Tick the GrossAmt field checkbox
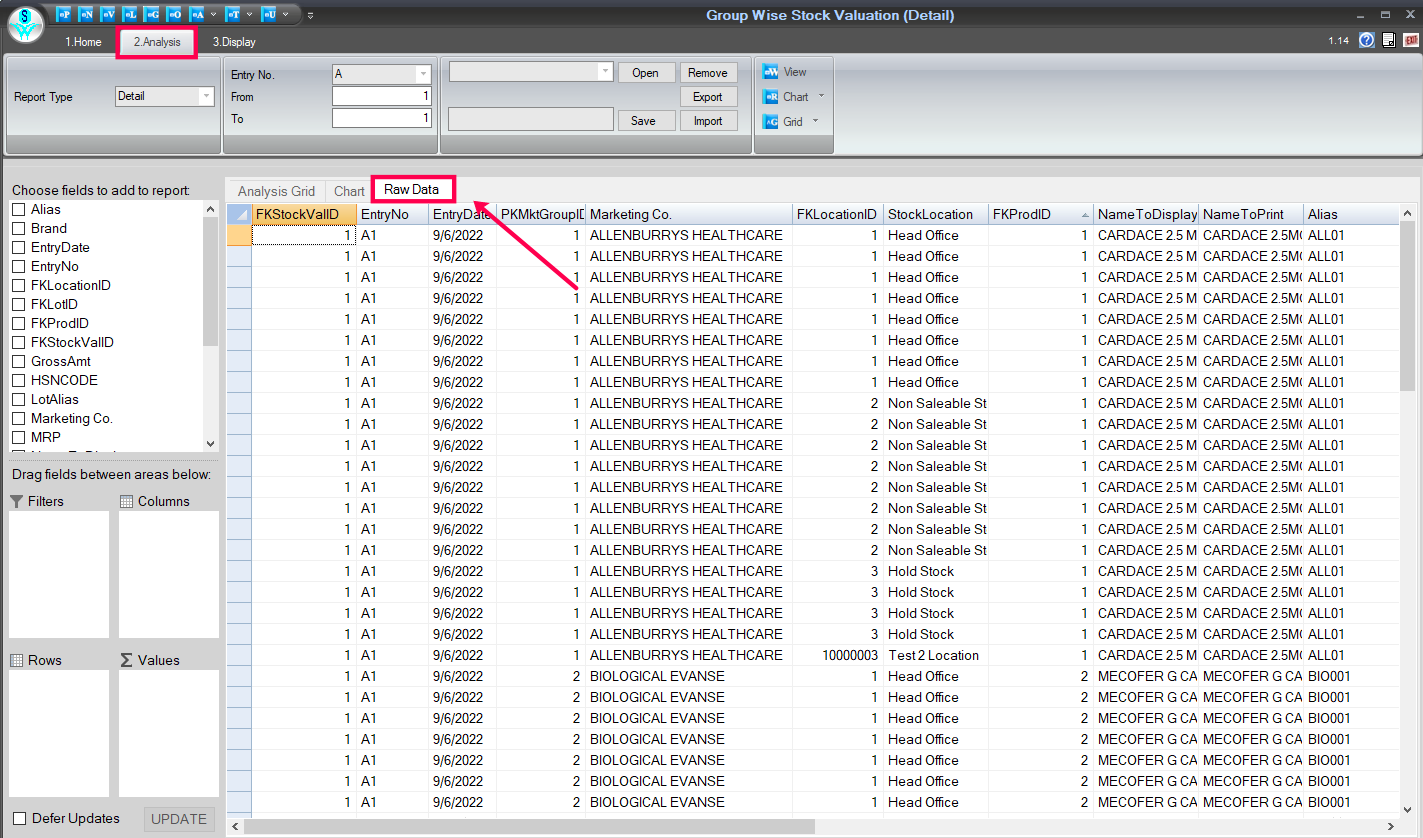 coord(18,362)
